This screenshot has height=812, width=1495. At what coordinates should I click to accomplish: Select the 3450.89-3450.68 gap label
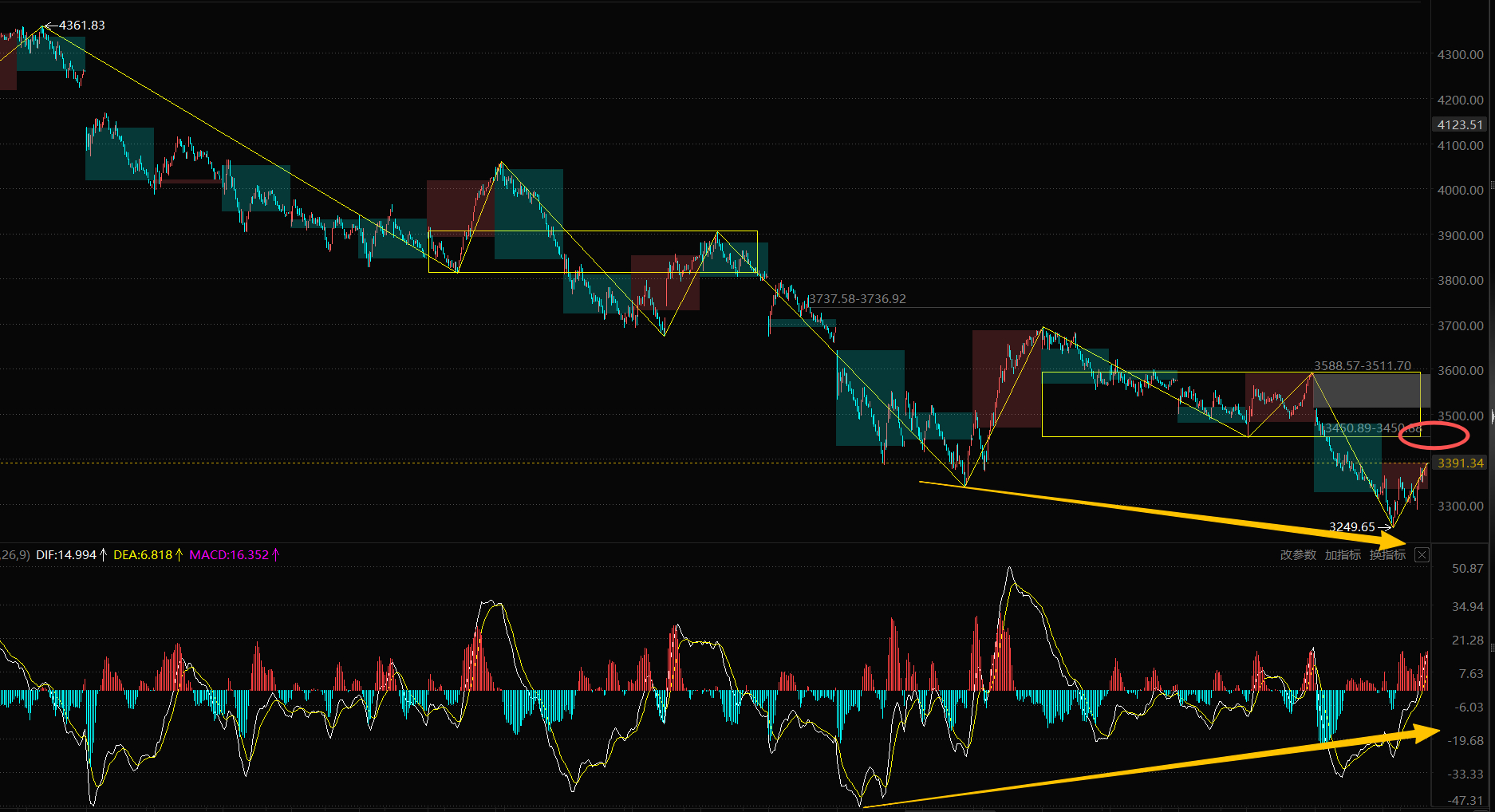[x=1374, y=428]
